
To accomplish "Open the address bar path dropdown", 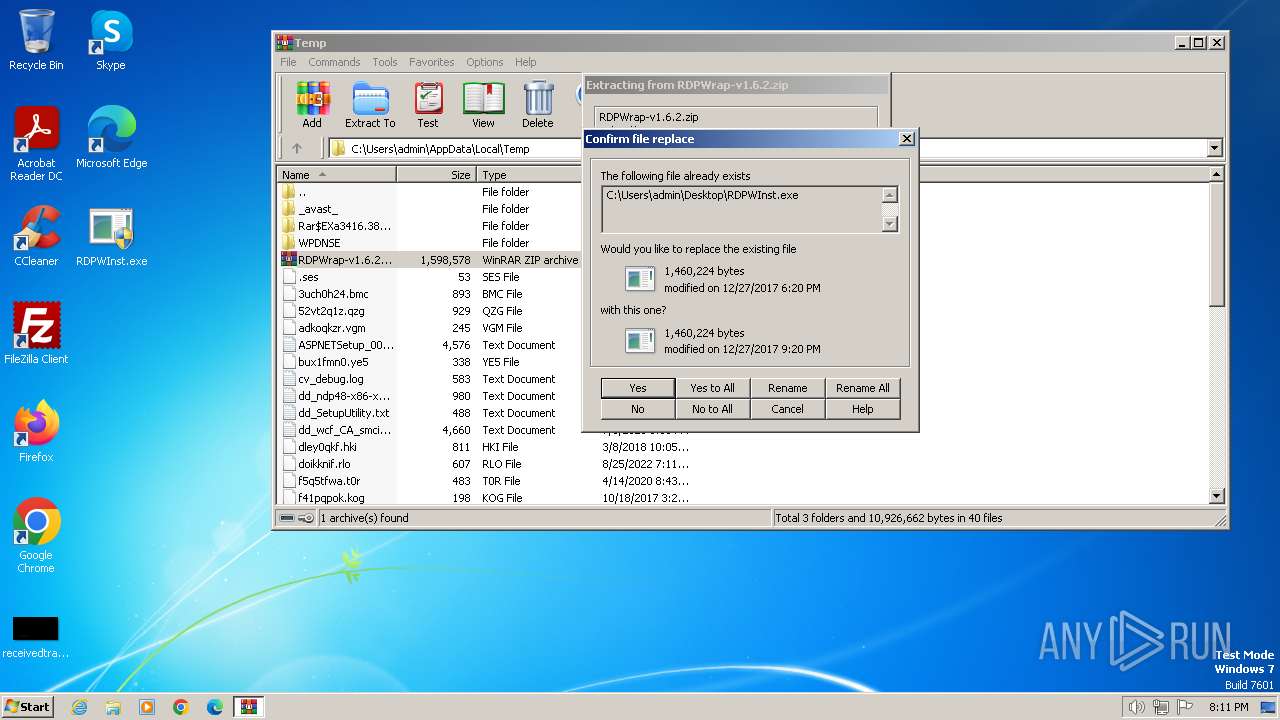I will pos(1214,149).
